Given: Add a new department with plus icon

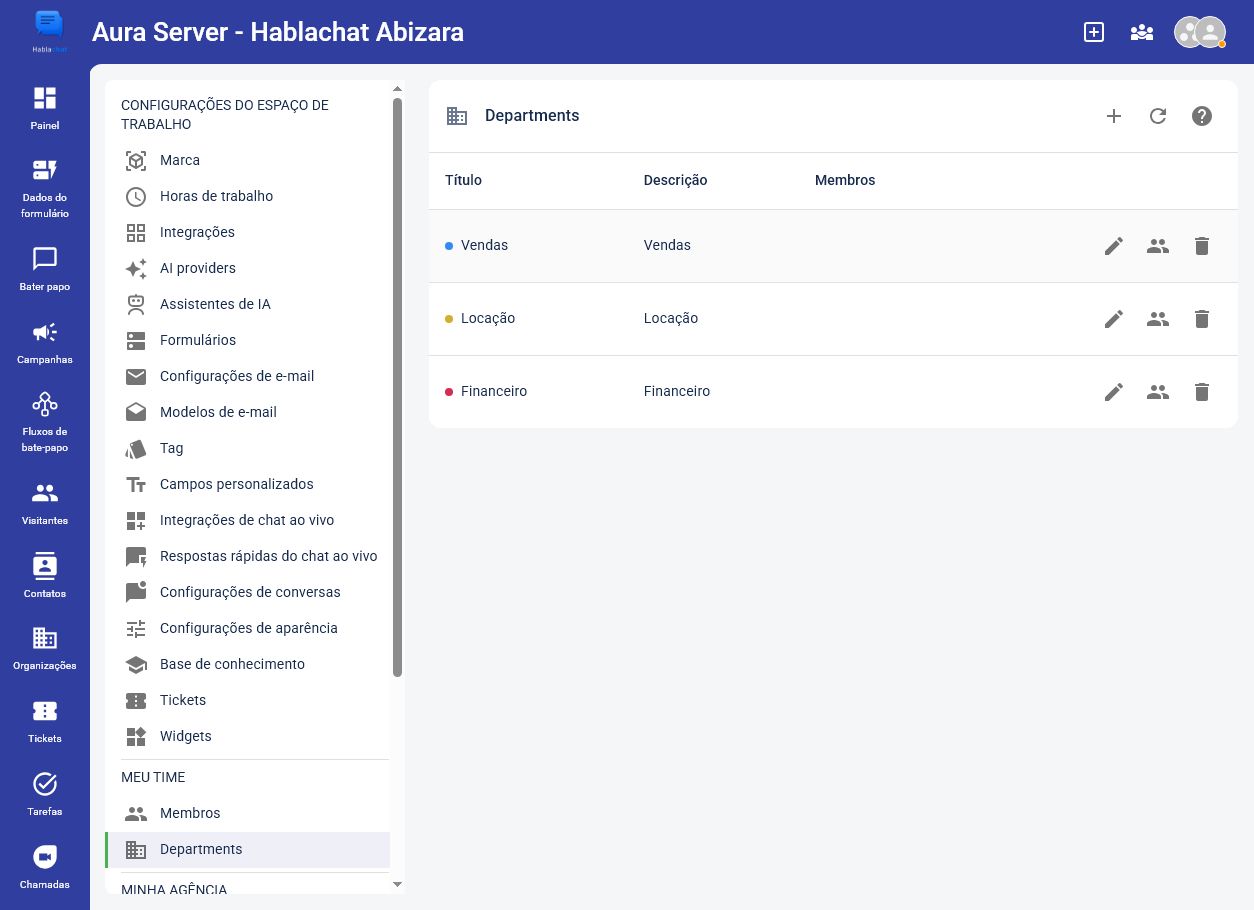Looking at the screenshot, I should [x=1114, y=116].
